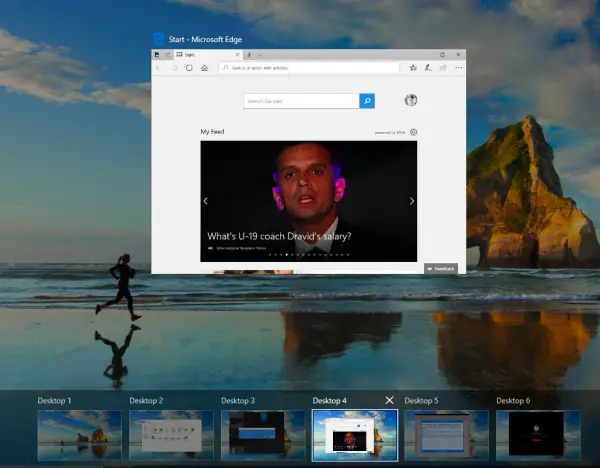
Task: Click the profile avatar on Start page
Action: click(411, 100)
